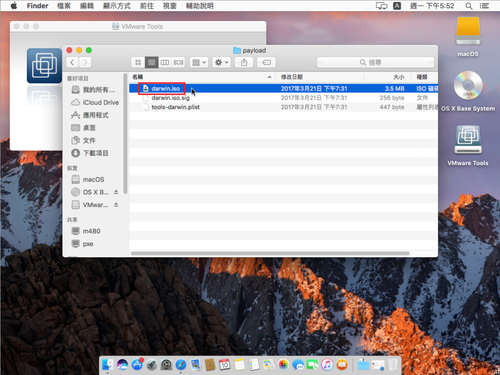Open 我的所有… in the sidebar

94,90
